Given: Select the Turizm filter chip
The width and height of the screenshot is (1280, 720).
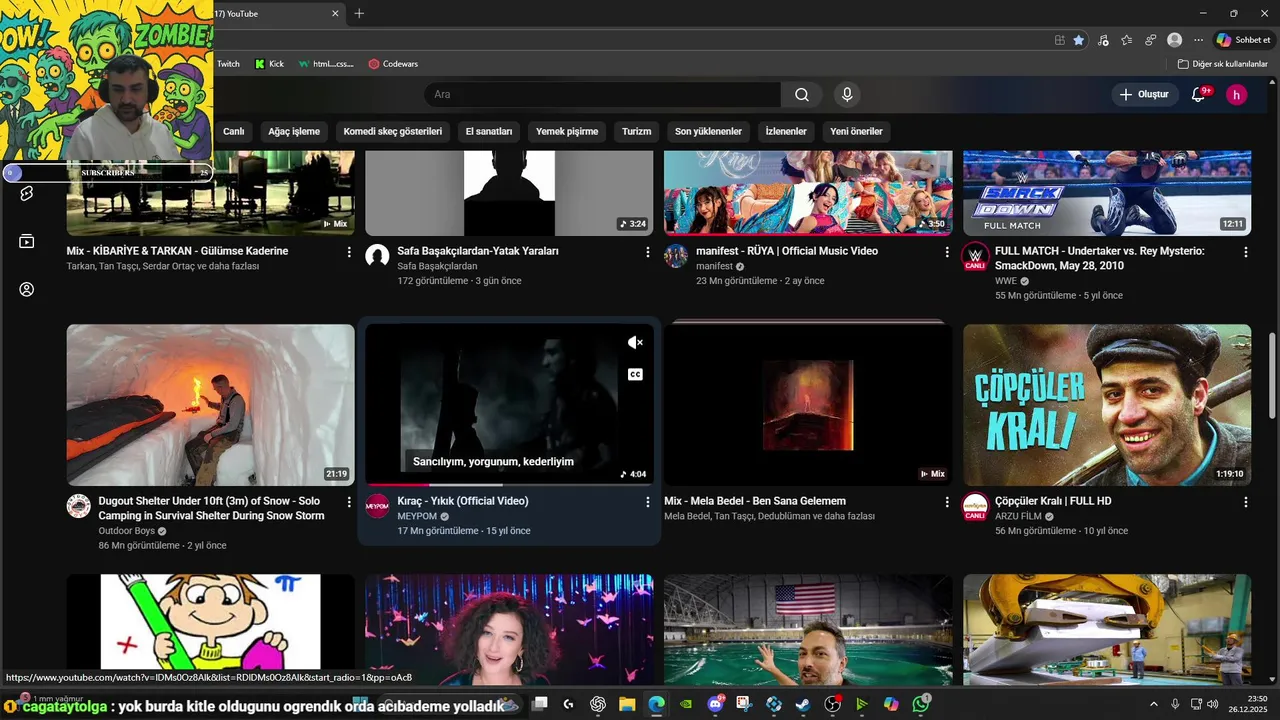Looking at the screenshot, I should 636,131.
